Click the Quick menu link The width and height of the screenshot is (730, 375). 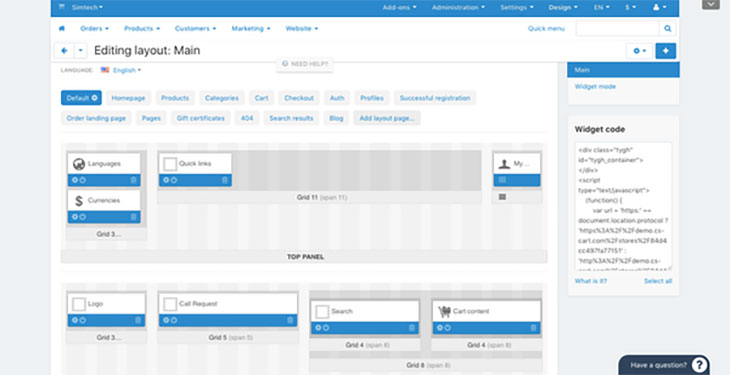pos(546,28)
